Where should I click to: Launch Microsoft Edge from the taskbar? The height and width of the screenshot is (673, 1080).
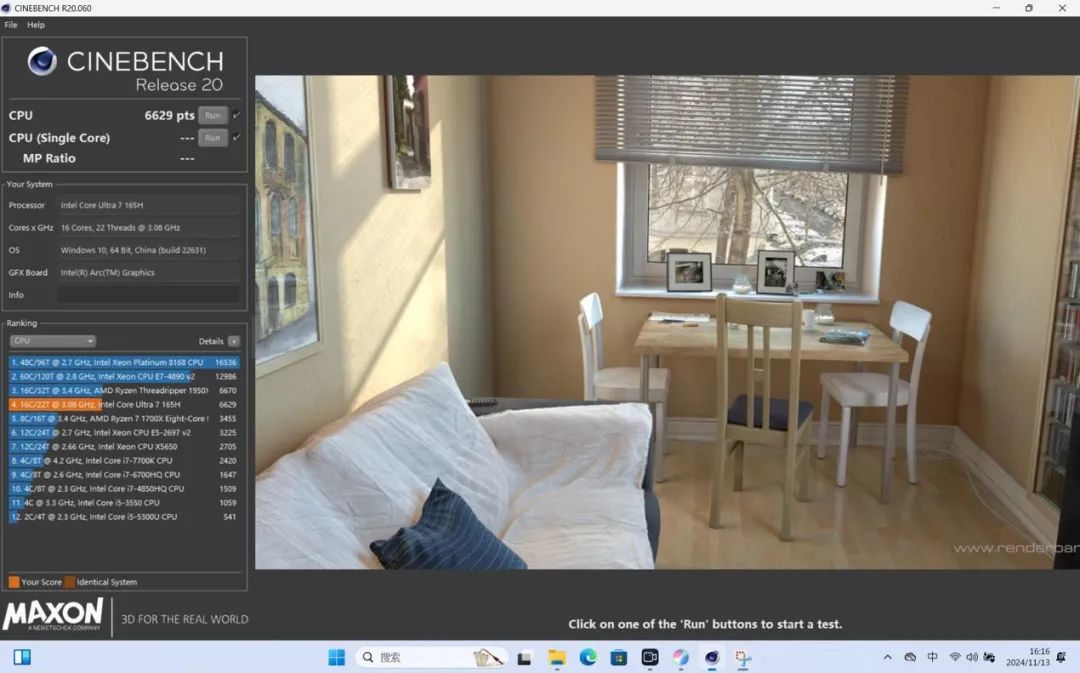[588, 658]
